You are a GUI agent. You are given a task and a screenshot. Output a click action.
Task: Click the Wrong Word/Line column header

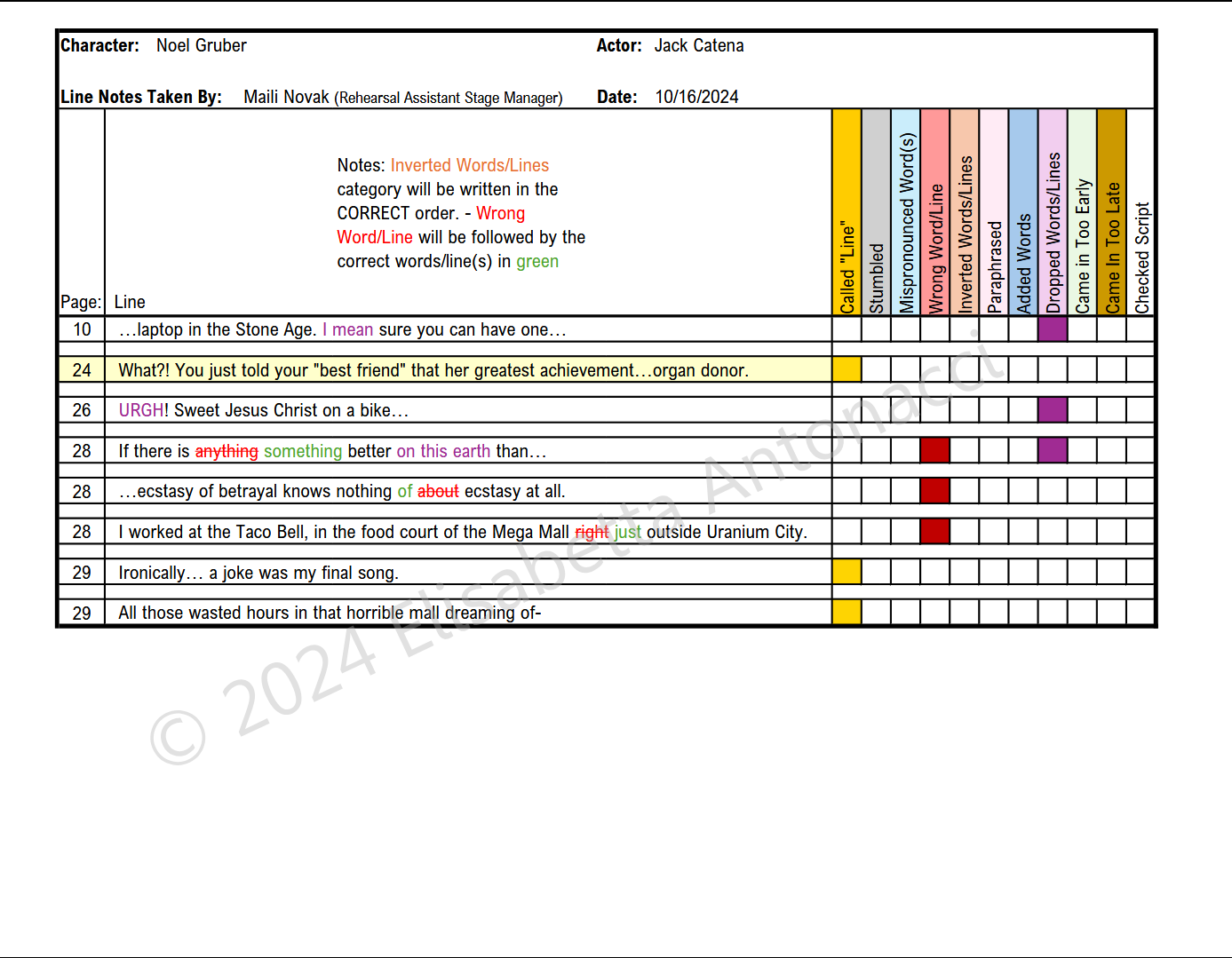tap(935, 212)
